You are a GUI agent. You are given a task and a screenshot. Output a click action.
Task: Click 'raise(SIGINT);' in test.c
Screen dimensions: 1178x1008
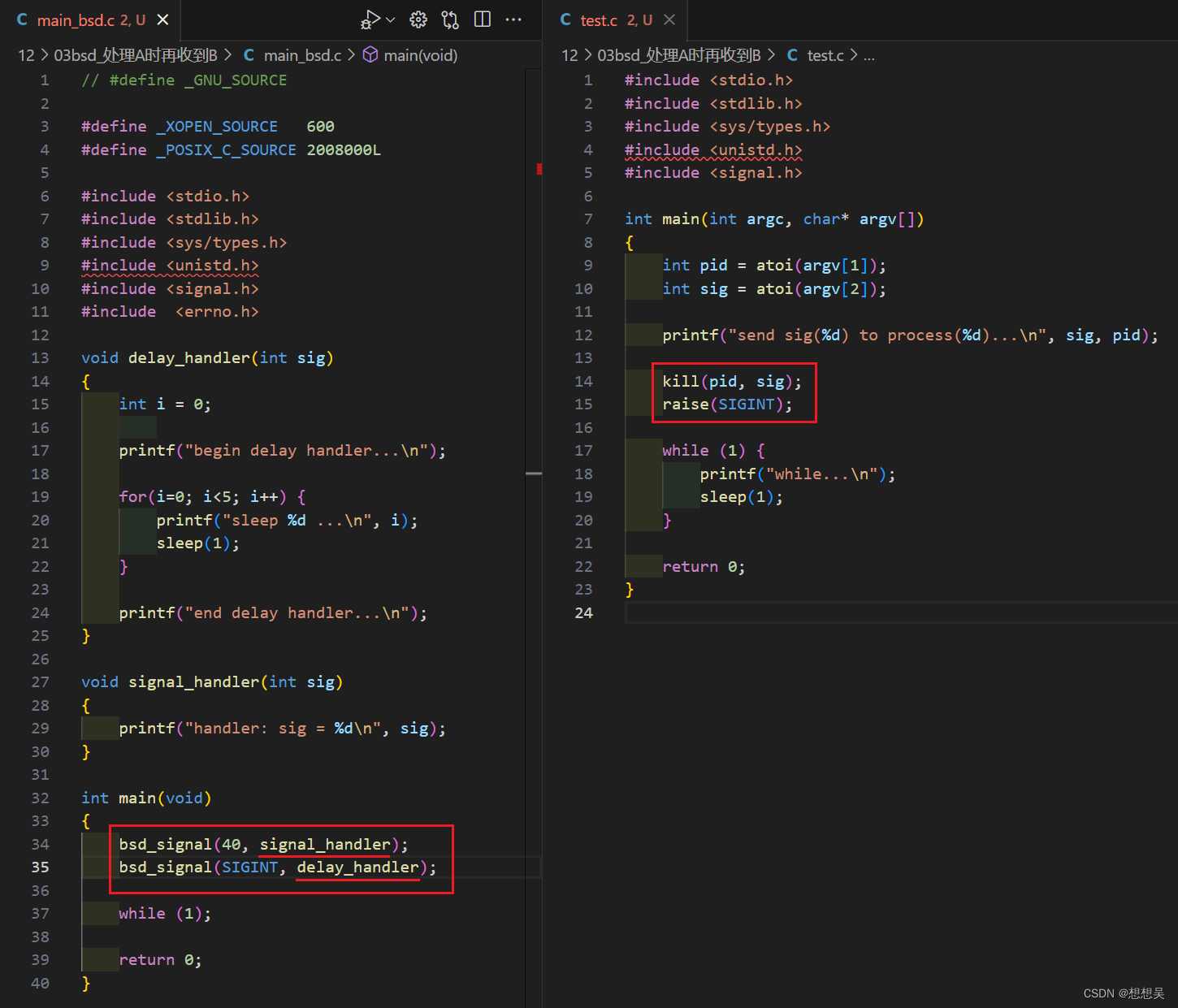(x=727, y=404)
